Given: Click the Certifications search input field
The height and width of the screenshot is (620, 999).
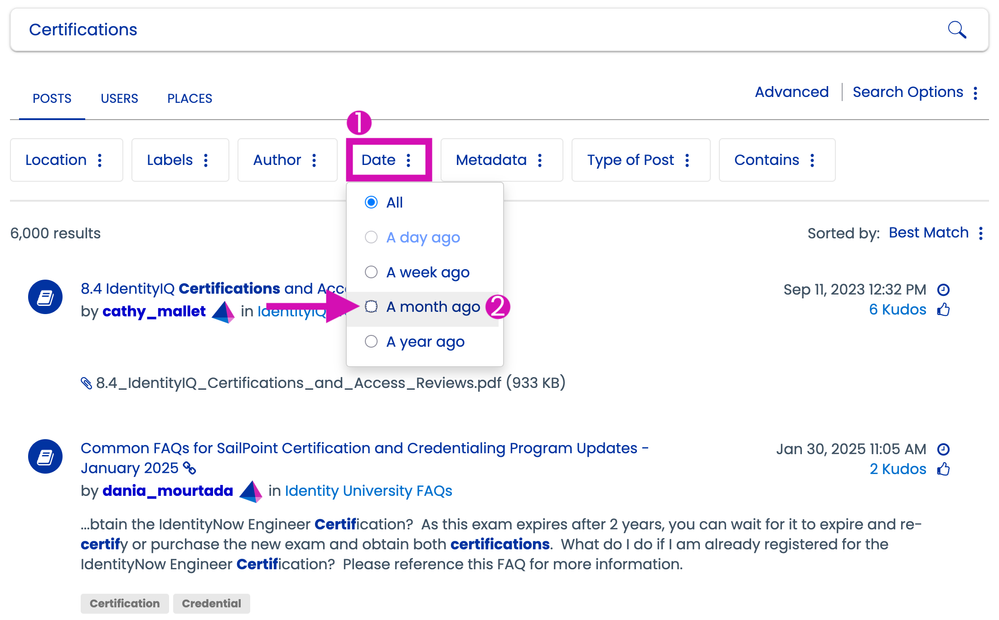Looking at the screenshot, I should pos(470,30).
